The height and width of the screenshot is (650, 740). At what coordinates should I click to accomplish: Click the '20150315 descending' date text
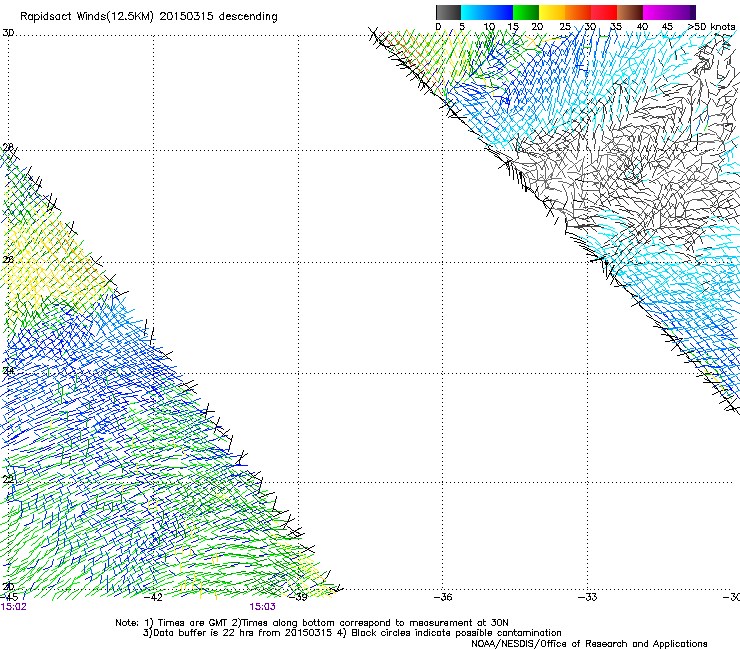[x=219, y=17]
